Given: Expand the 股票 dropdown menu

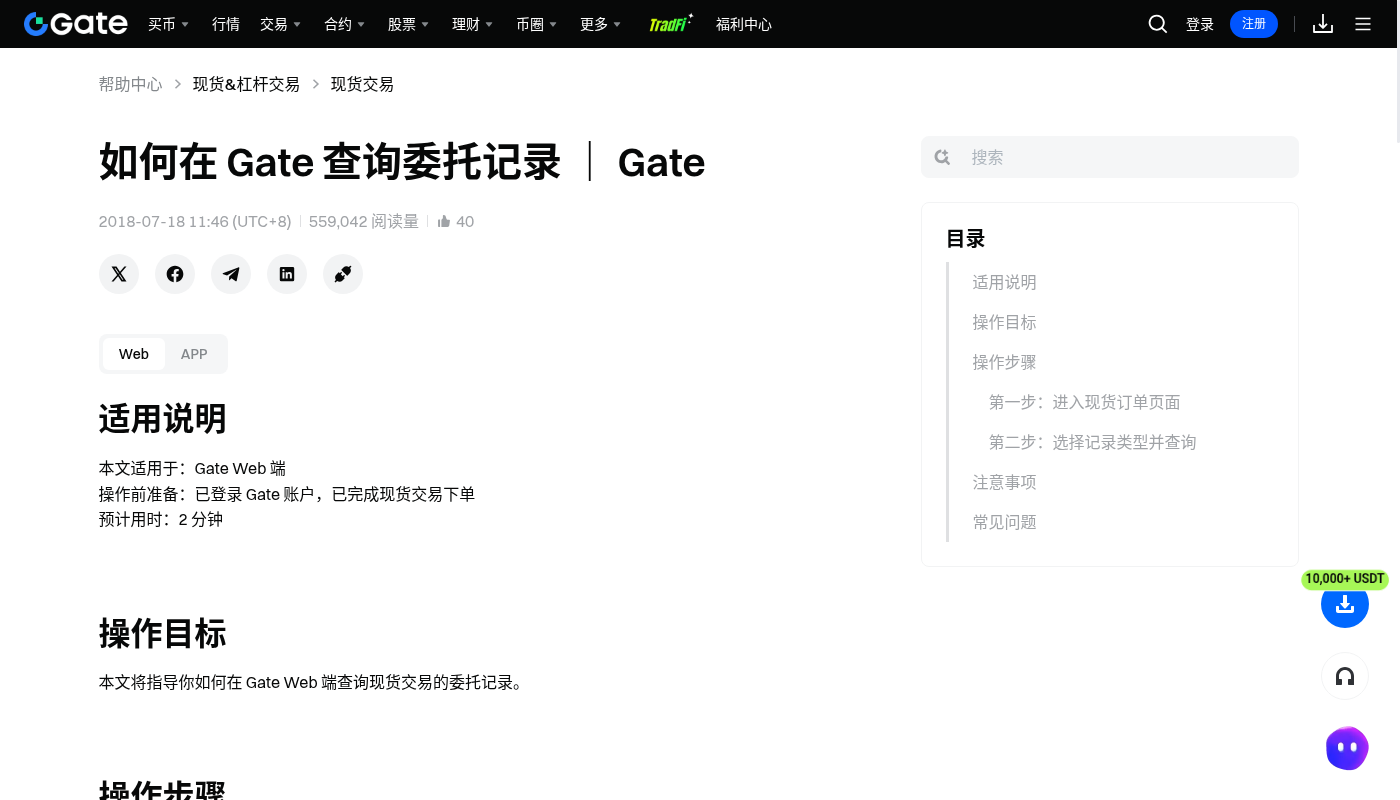Looking at the screenshot, I should point(408,24).
